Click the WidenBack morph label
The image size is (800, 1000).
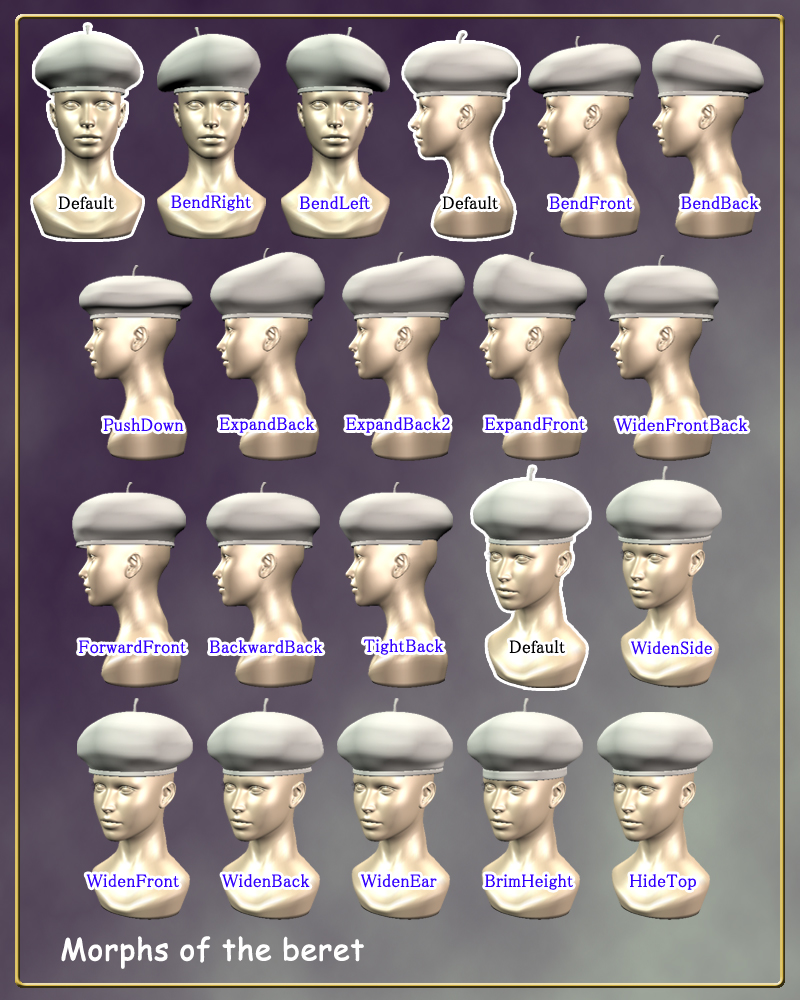point(265,881)
